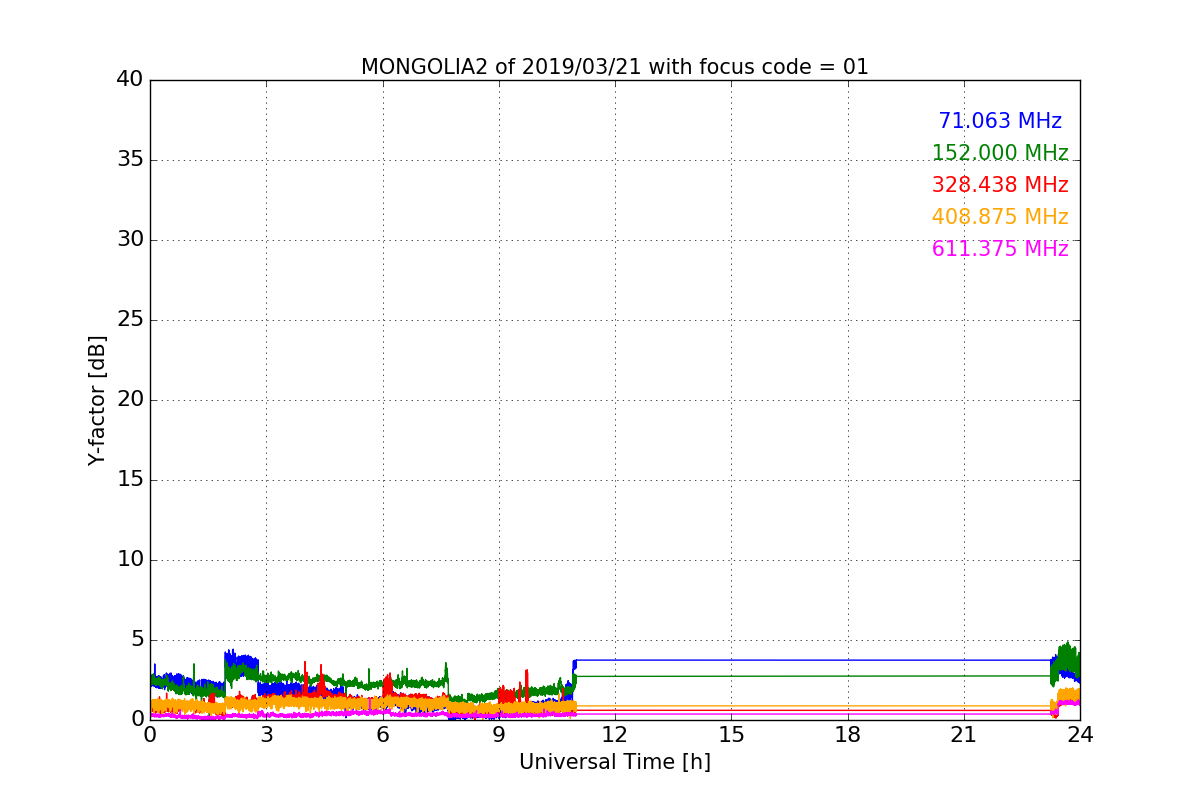The image size is (1200, 800).
Task: Click y-axis tick label 35
Action: pos(130,160)
